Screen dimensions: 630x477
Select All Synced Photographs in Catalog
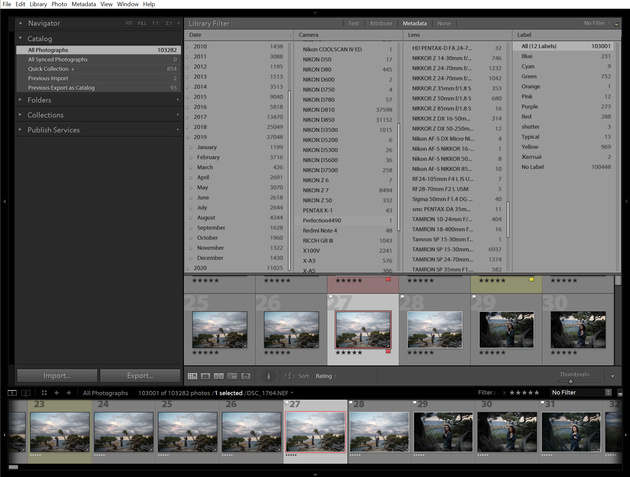tap(98, 59)
